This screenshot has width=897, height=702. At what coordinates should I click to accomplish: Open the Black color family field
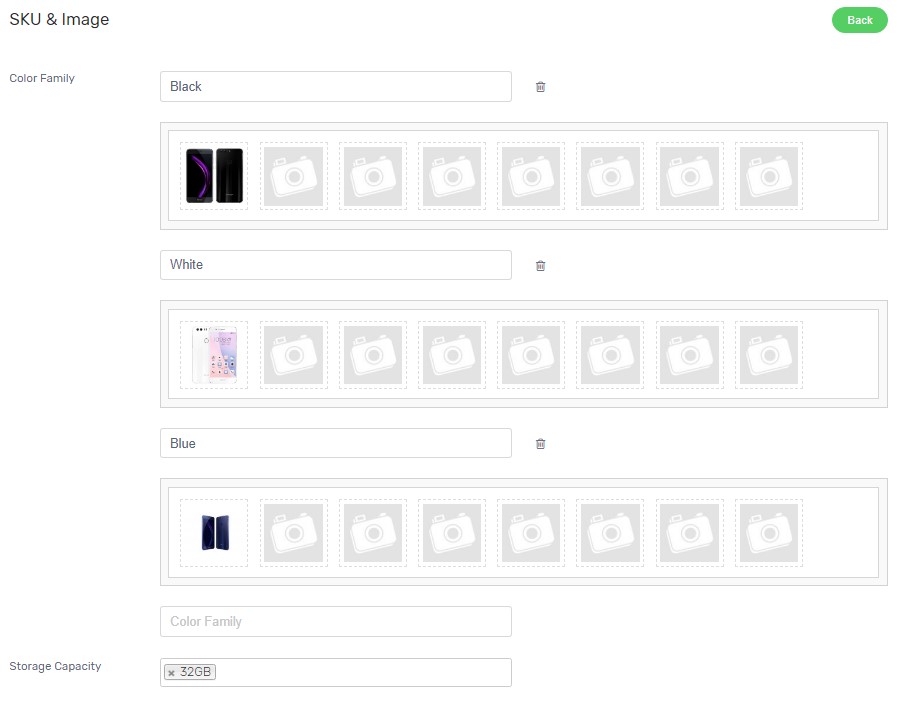[336, 86]
